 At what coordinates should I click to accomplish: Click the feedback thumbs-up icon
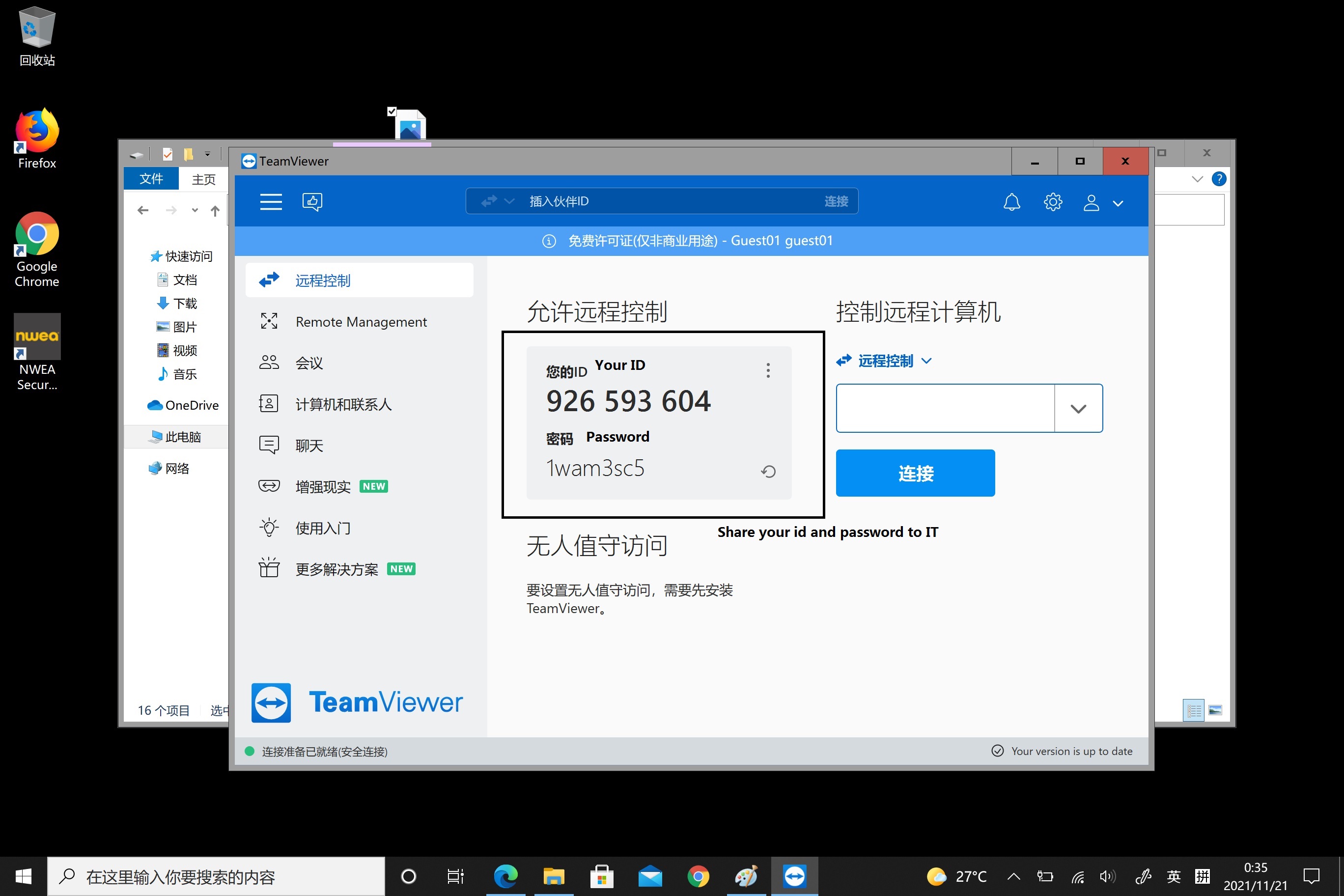pos(312,202)
